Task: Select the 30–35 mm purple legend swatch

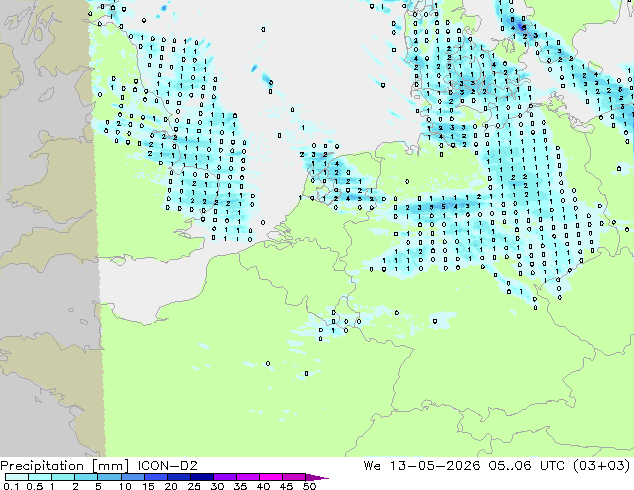Action: click(x=225, y=477)
